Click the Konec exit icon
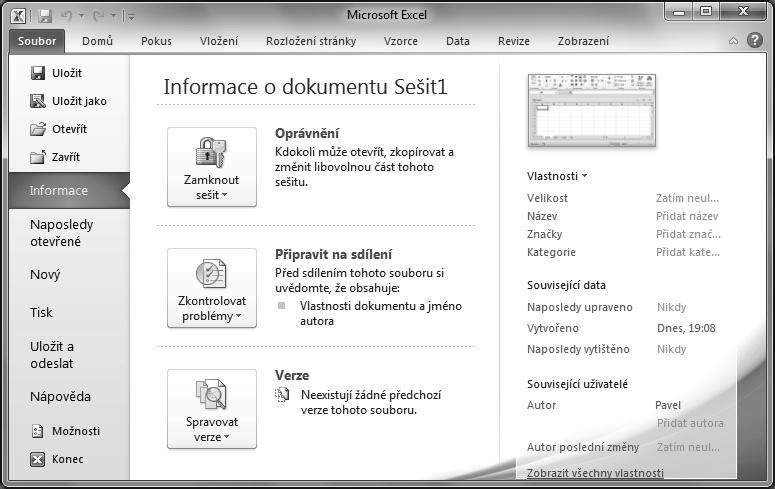Image resolution: width=775 pixels, height=489 pixels. point(38,459)
